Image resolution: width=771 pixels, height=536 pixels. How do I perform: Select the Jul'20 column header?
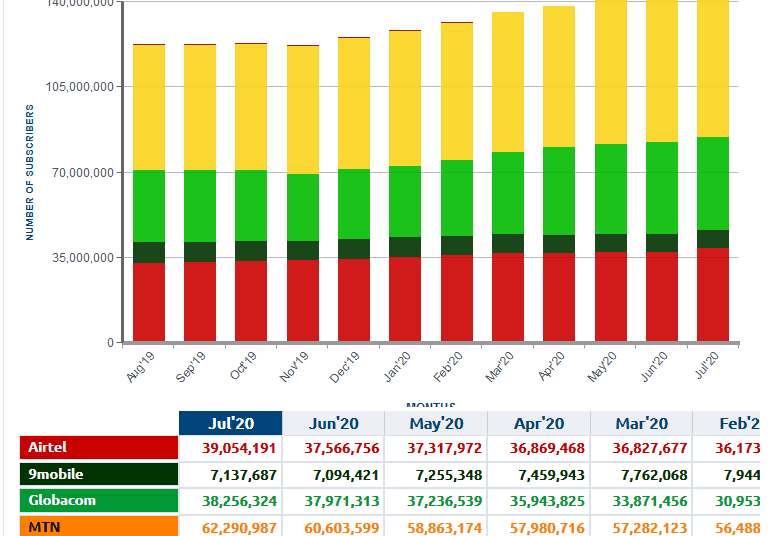(x=231, y=423)
